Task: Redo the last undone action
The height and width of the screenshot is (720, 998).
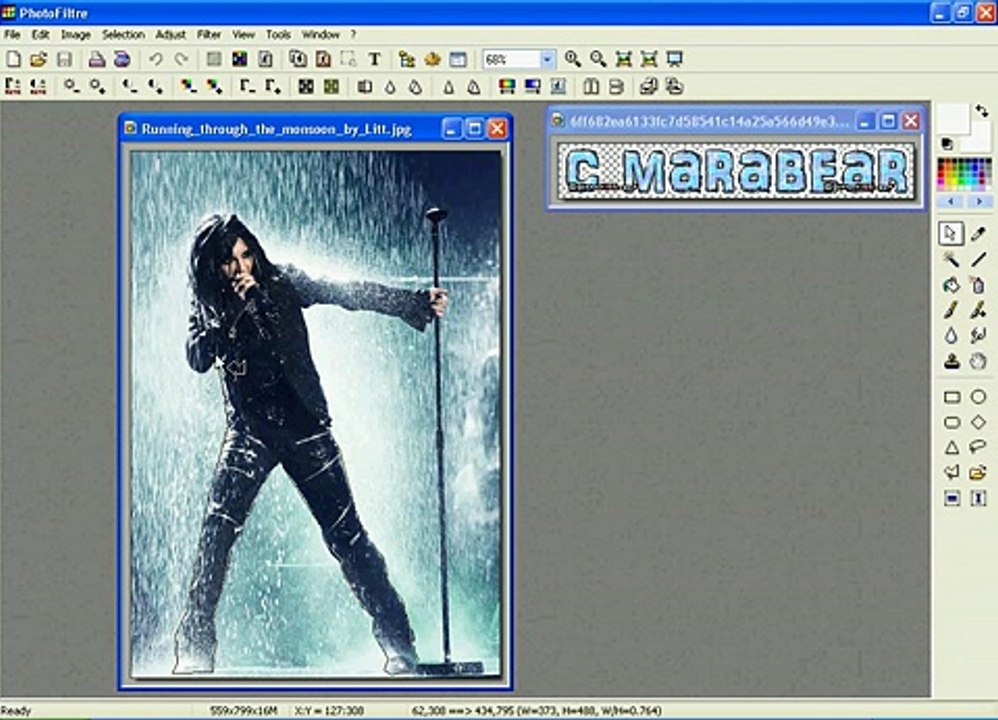Action: (181, 59)
